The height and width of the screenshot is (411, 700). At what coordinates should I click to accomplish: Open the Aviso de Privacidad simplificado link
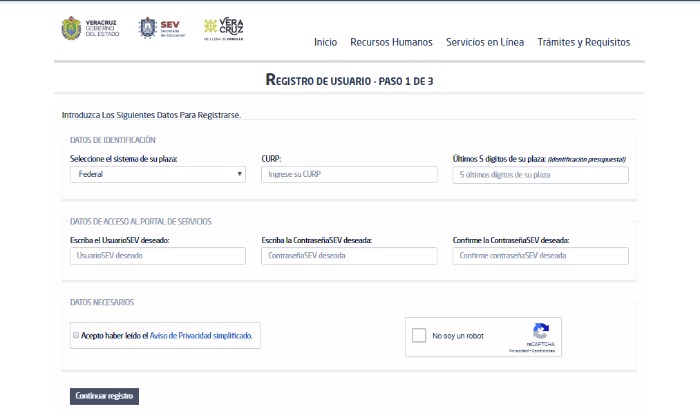click(x=200, y=336)
